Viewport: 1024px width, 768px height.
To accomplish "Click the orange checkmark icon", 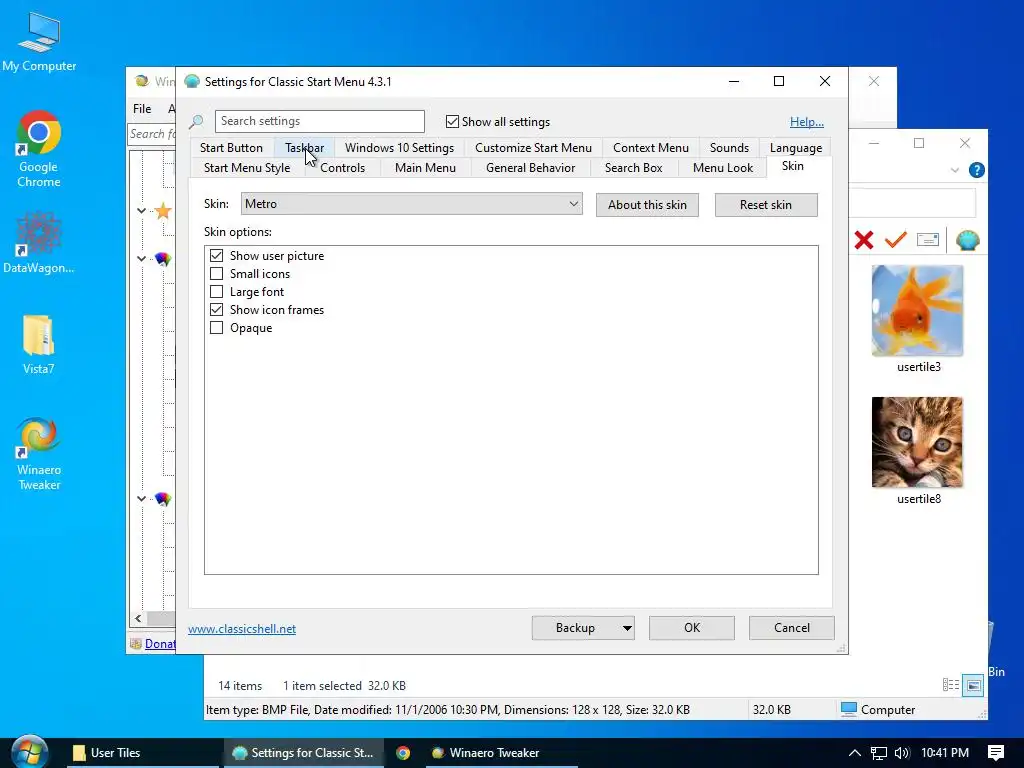I will point(895,240).
